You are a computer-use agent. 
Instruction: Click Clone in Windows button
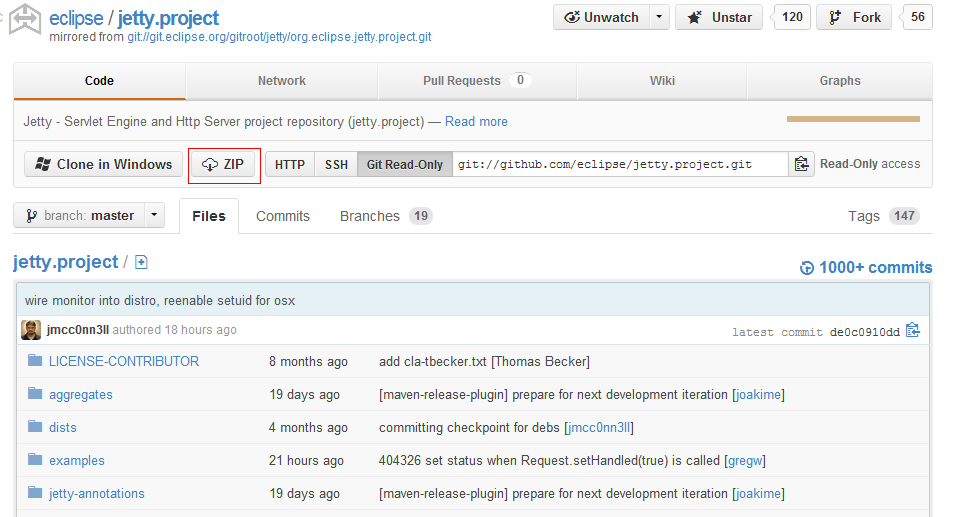[103, 164]
